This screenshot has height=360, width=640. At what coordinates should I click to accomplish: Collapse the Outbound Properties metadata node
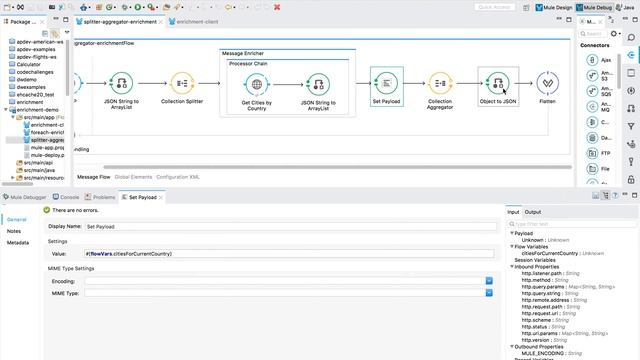tap(512, 347)
